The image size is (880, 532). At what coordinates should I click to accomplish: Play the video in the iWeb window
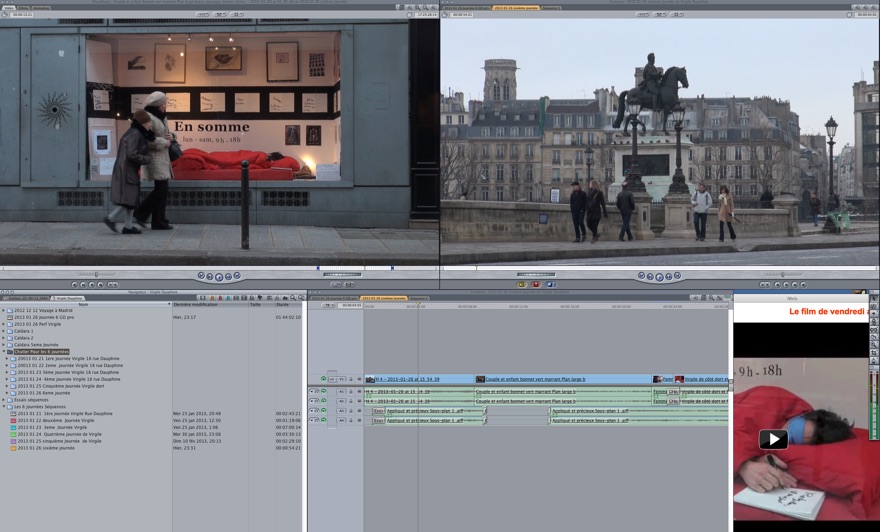point(773,439)
